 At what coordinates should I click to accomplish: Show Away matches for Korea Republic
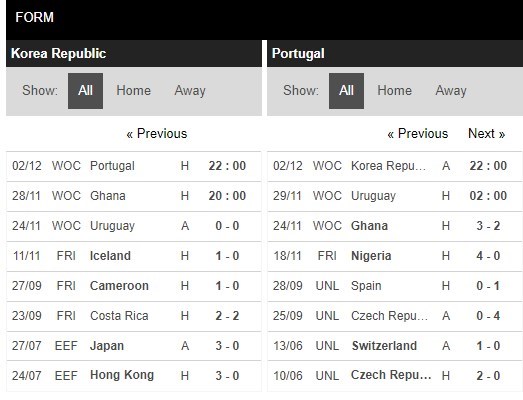[190, 91]
